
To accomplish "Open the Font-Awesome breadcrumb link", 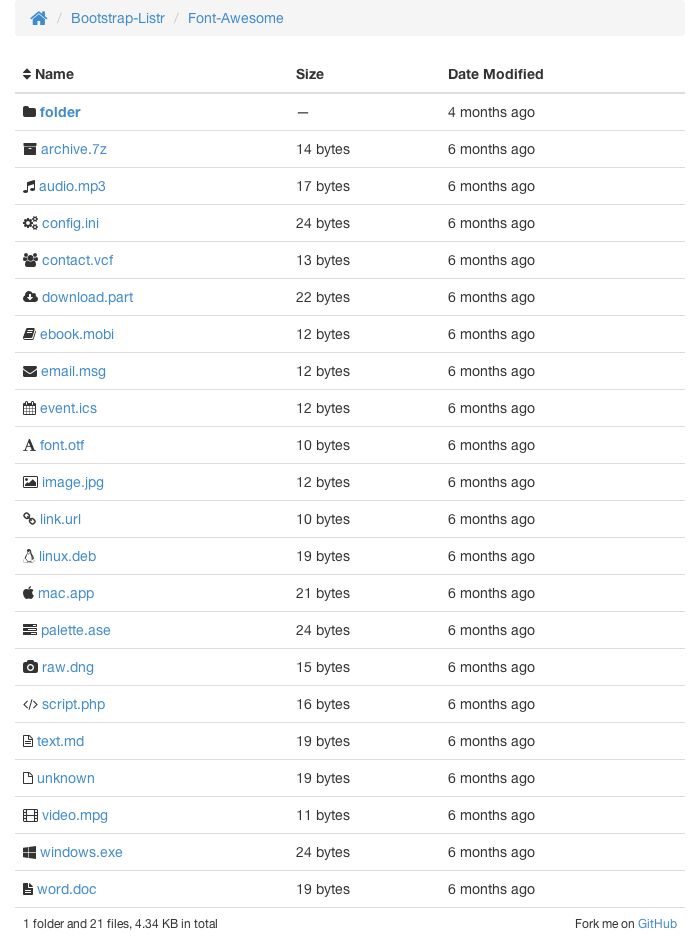I will click(235, 18).
